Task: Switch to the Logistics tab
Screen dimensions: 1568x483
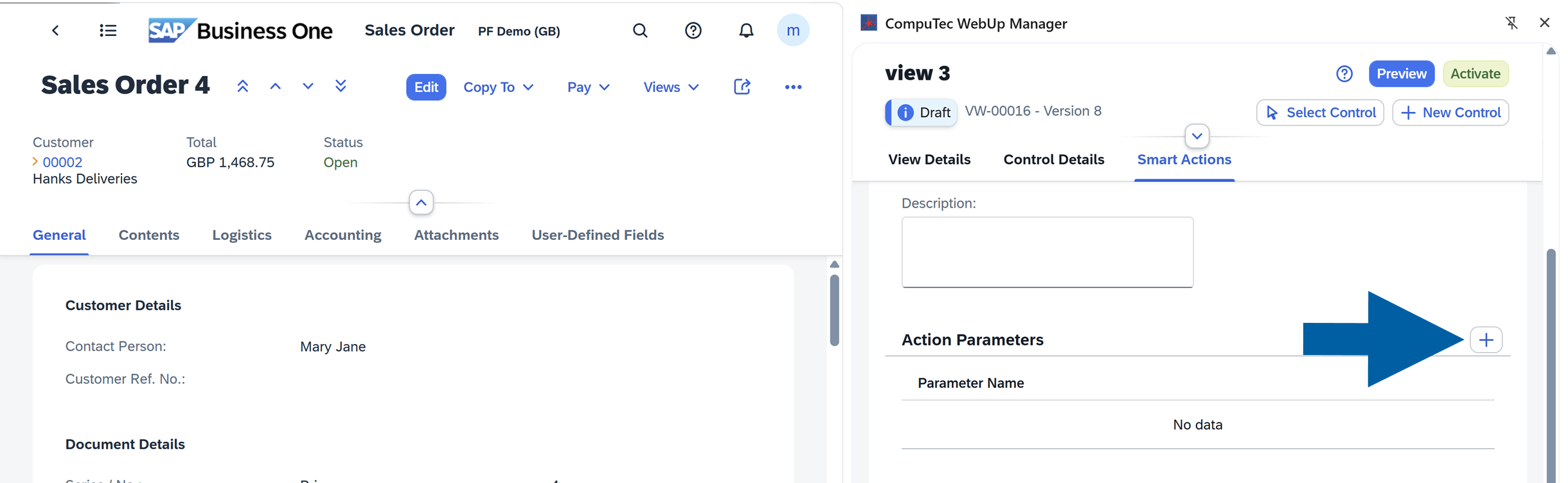Action: click(242, 235)
